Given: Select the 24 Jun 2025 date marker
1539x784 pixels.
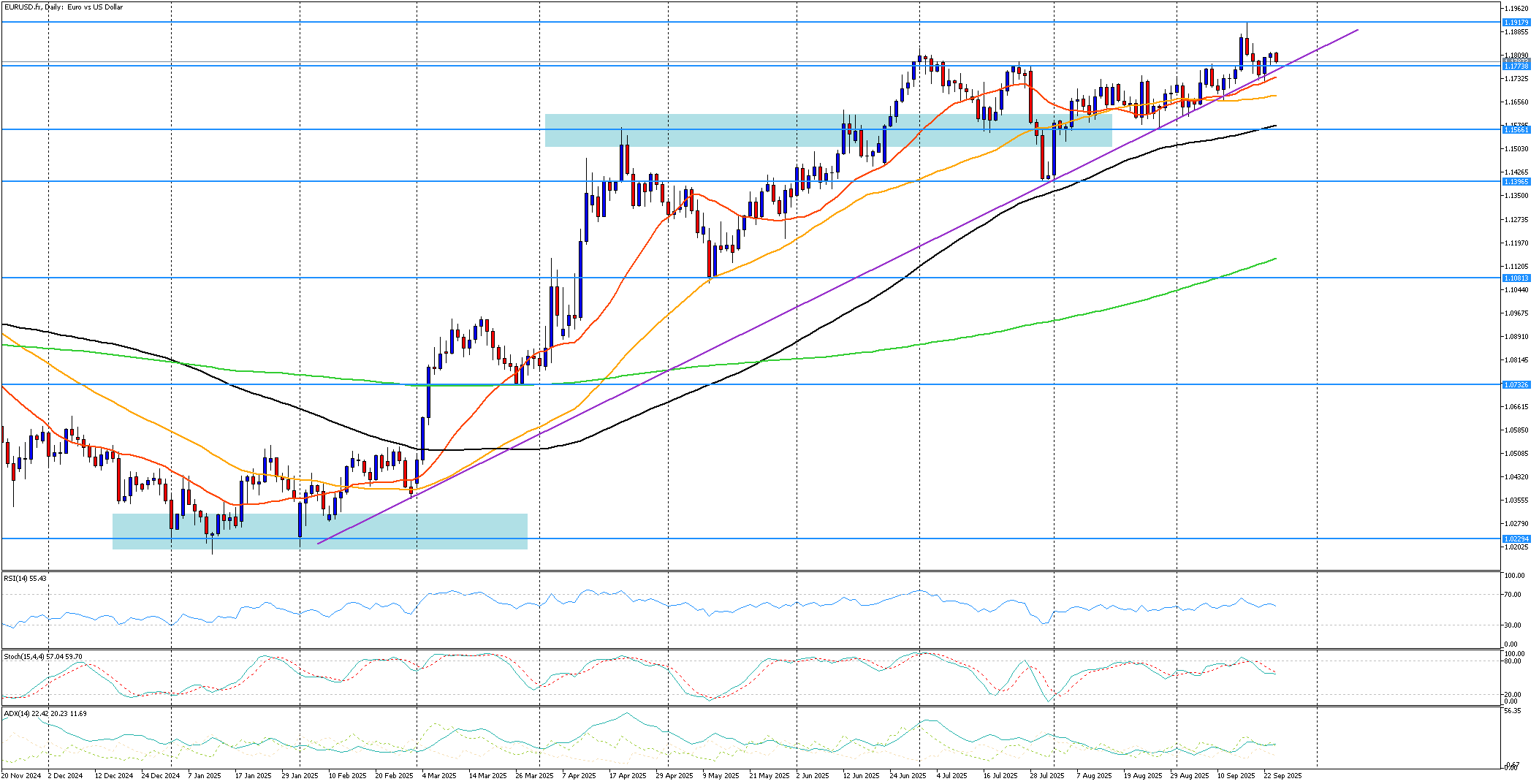Looking at the screenshot, I should pyautogui.click(x=908, y=776).
